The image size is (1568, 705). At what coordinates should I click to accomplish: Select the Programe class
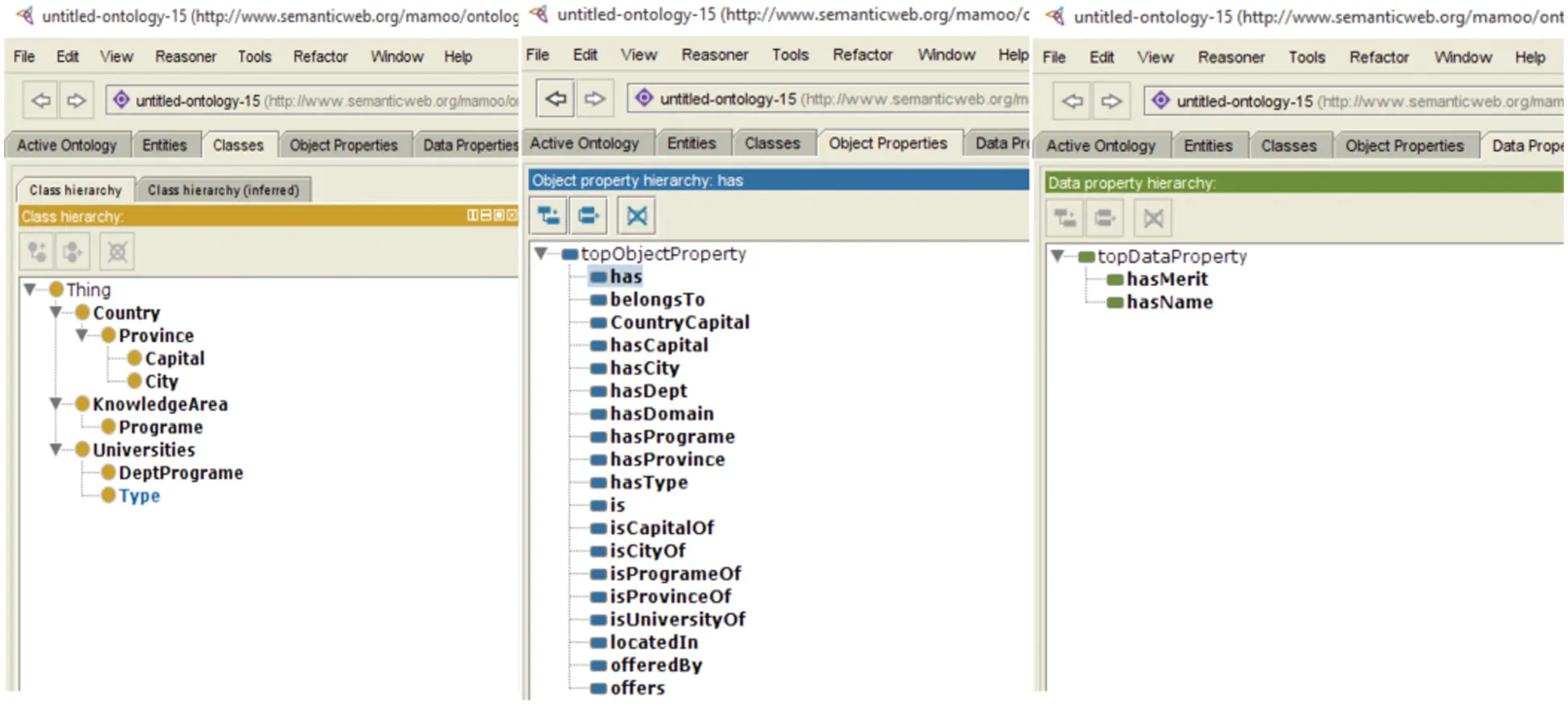click(x=161, y=427)
